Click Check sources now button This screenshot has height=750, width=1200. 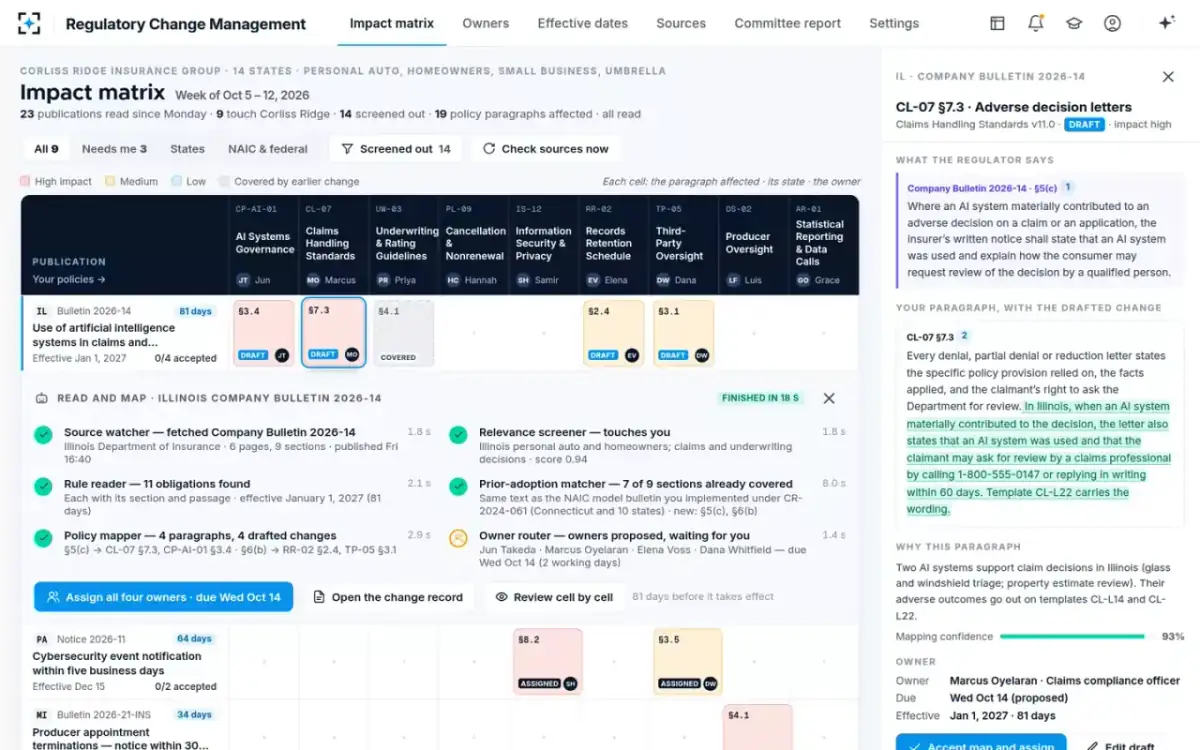[x=545, y=149]
